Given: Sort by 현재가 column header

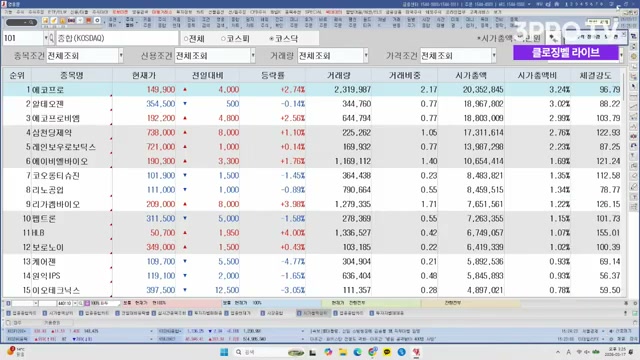Looking at the screenshot, I should (144, 76).
